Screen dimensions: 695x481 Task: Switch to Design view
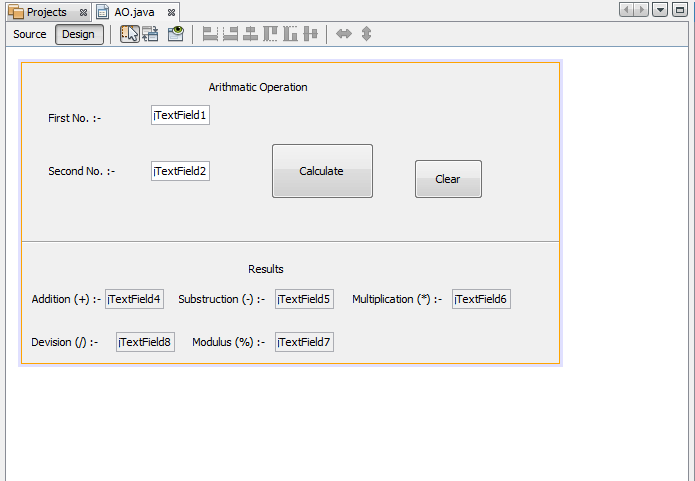click(x=79, y=34)
